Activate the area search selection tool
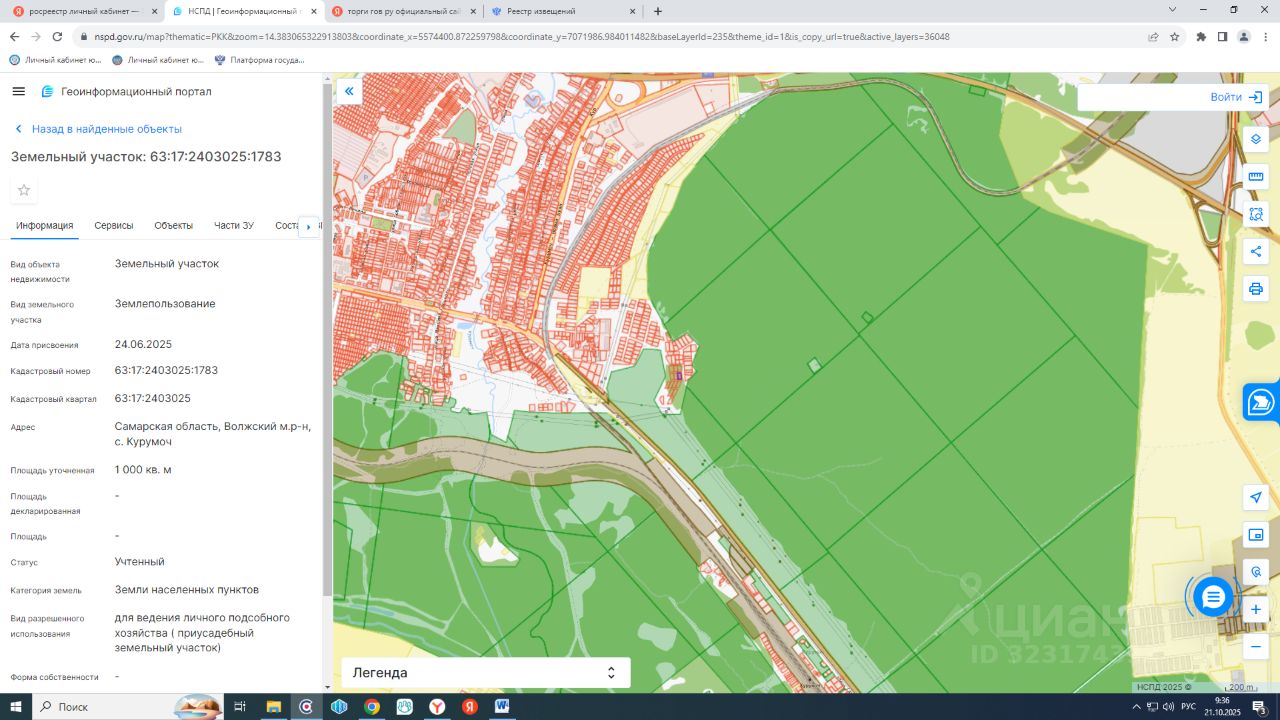Image resolution: width=1280 pixels, height=720 pixels. coord(1256,214)
